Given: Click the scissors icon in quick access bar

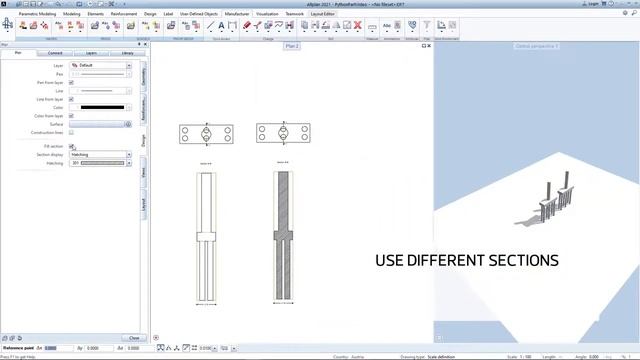Looking at the screenshot, I should [111, 4].
